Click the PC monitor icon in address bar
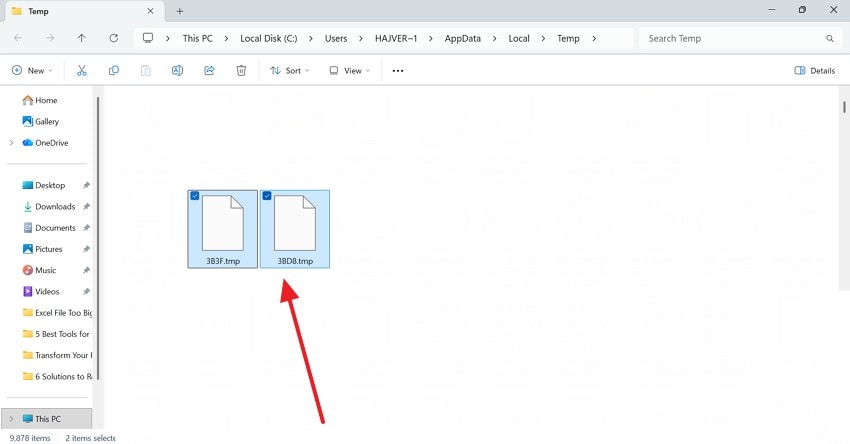Viewport: 850px width, 444px height. click(x=147, y=38)
